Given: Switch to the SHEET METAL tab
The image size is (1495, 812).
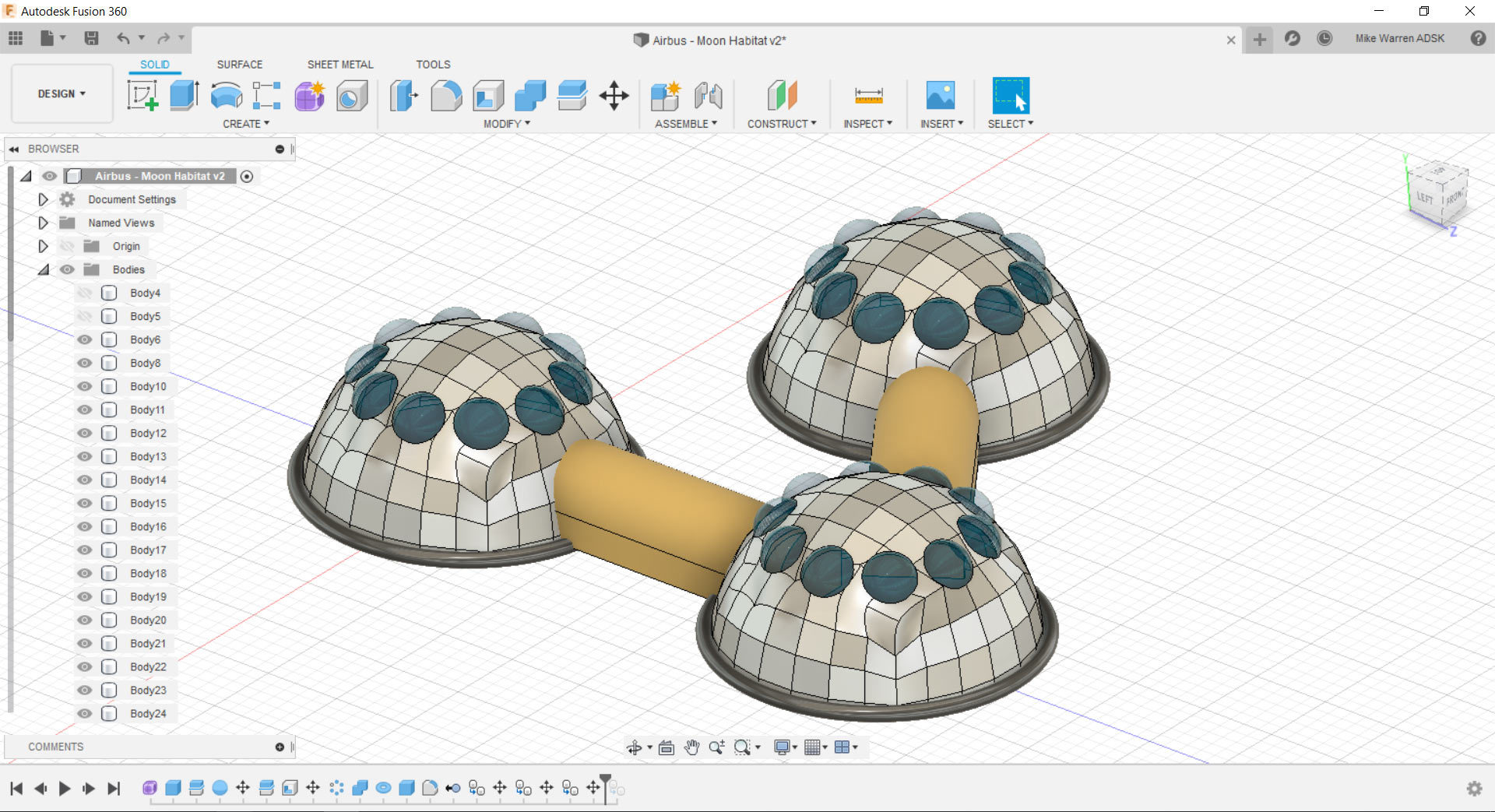Looking at the screenshot, I should [x=340, y=65].
